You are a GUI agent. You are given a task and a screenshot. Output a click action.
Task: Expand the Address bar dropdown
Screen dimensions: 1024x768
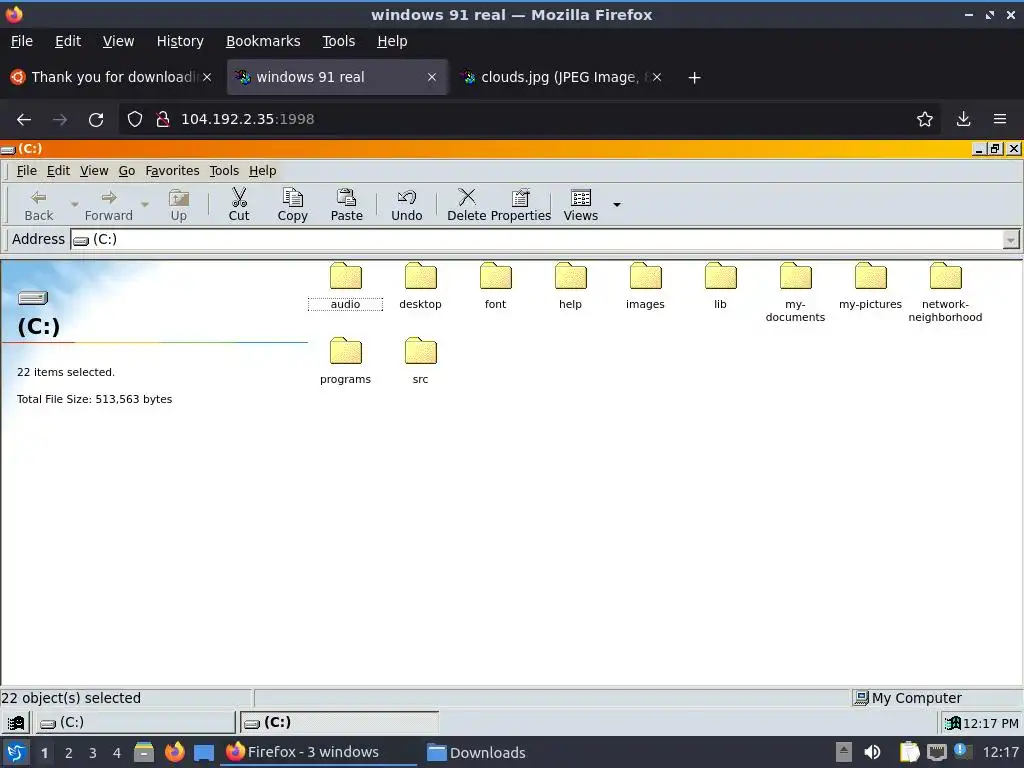(x=1010, y=240)
